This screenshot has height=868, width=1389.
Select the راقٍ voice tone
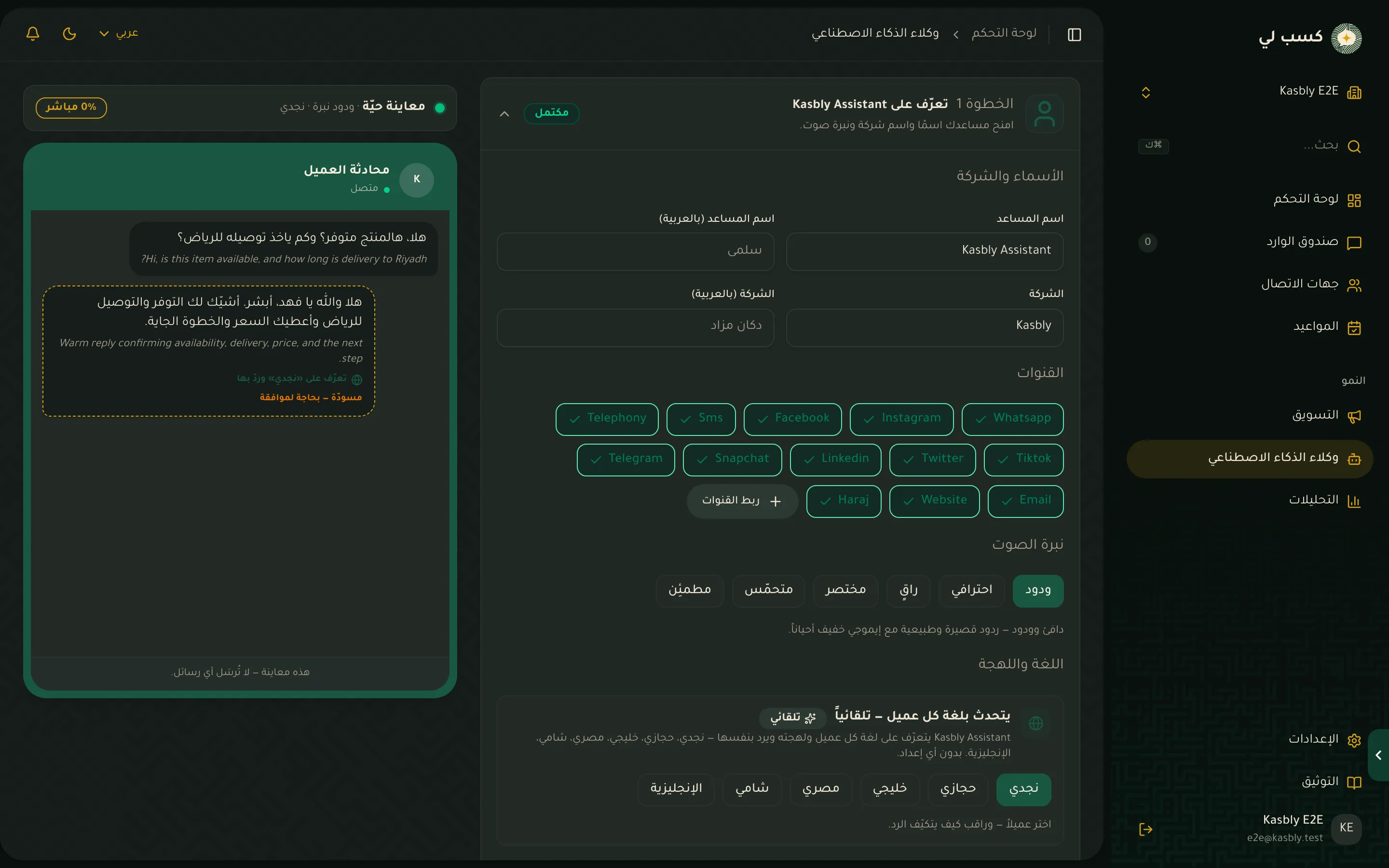coord(909,591)
